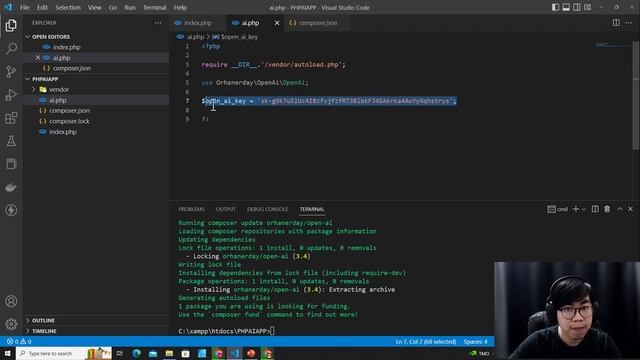Click the taskbar search box
The image size is (640, 360).
click(x=64, y=353)
